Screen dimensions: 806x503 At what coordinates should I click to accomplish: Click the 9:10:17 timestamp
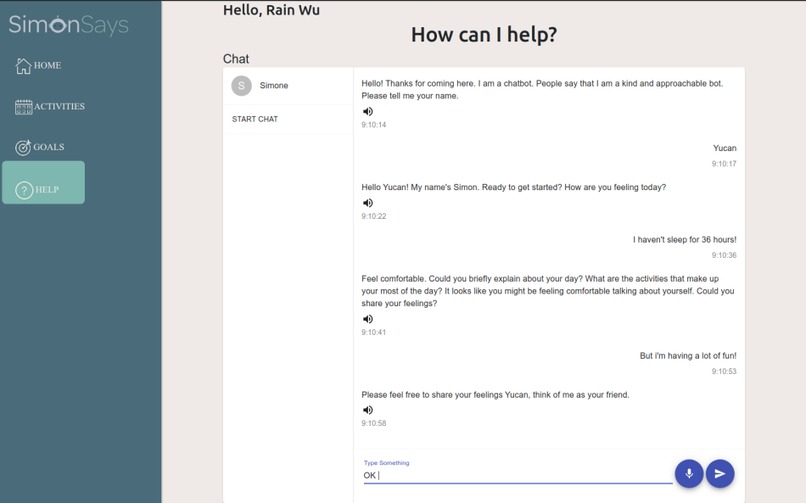(724, 164)
